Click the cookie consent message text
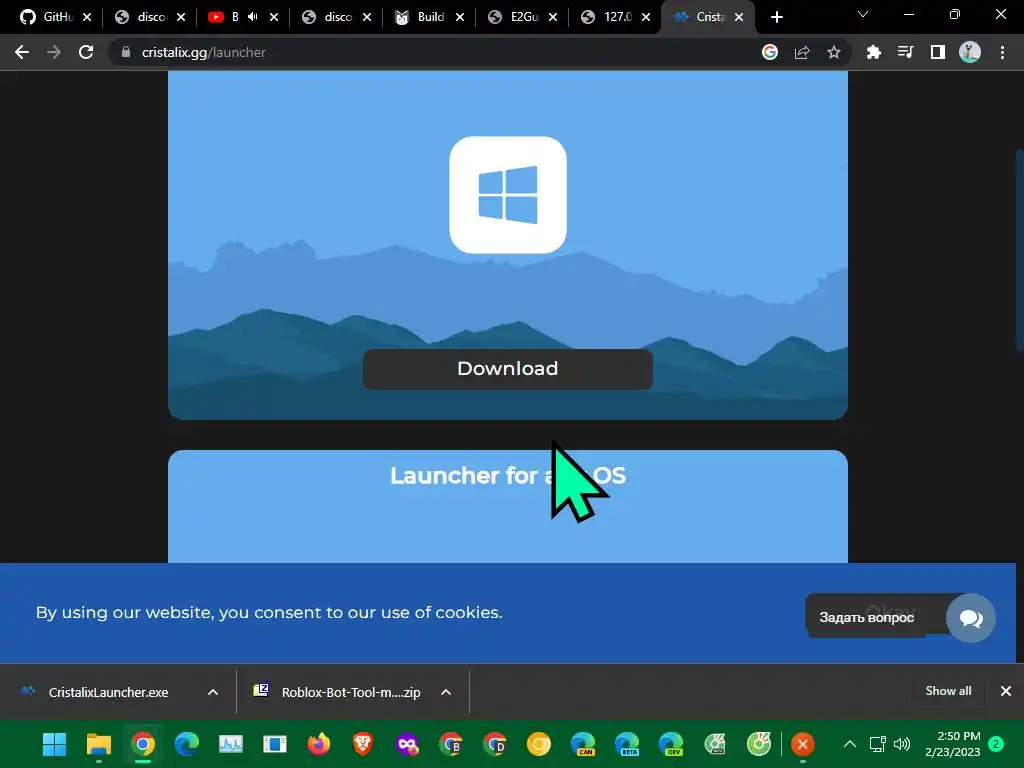Screen dimensions: 1024x768 (x=269, y=613)
